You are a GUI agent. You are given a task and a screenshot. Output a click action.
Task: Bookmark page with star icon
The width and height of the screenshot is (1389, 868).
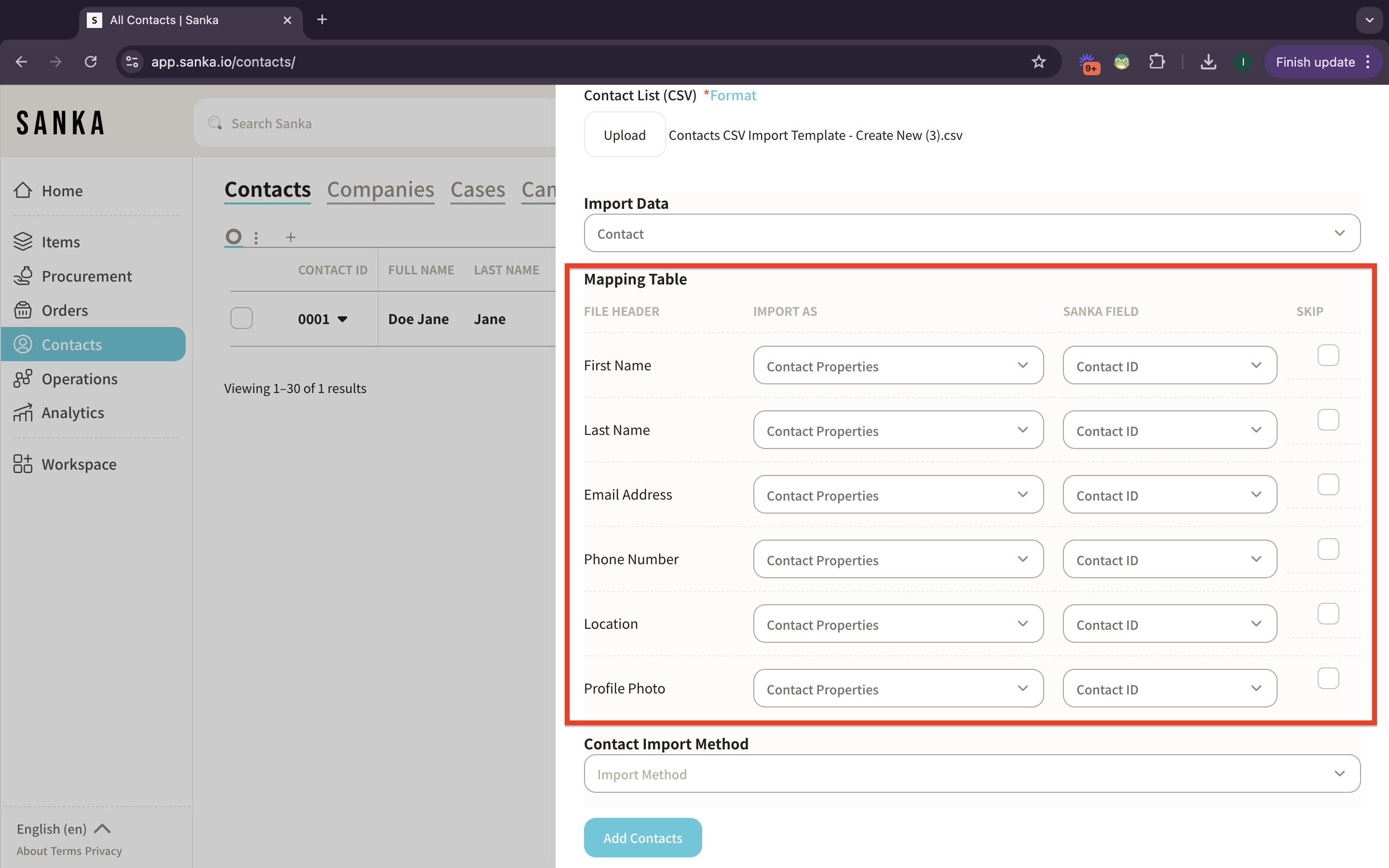1038,62
